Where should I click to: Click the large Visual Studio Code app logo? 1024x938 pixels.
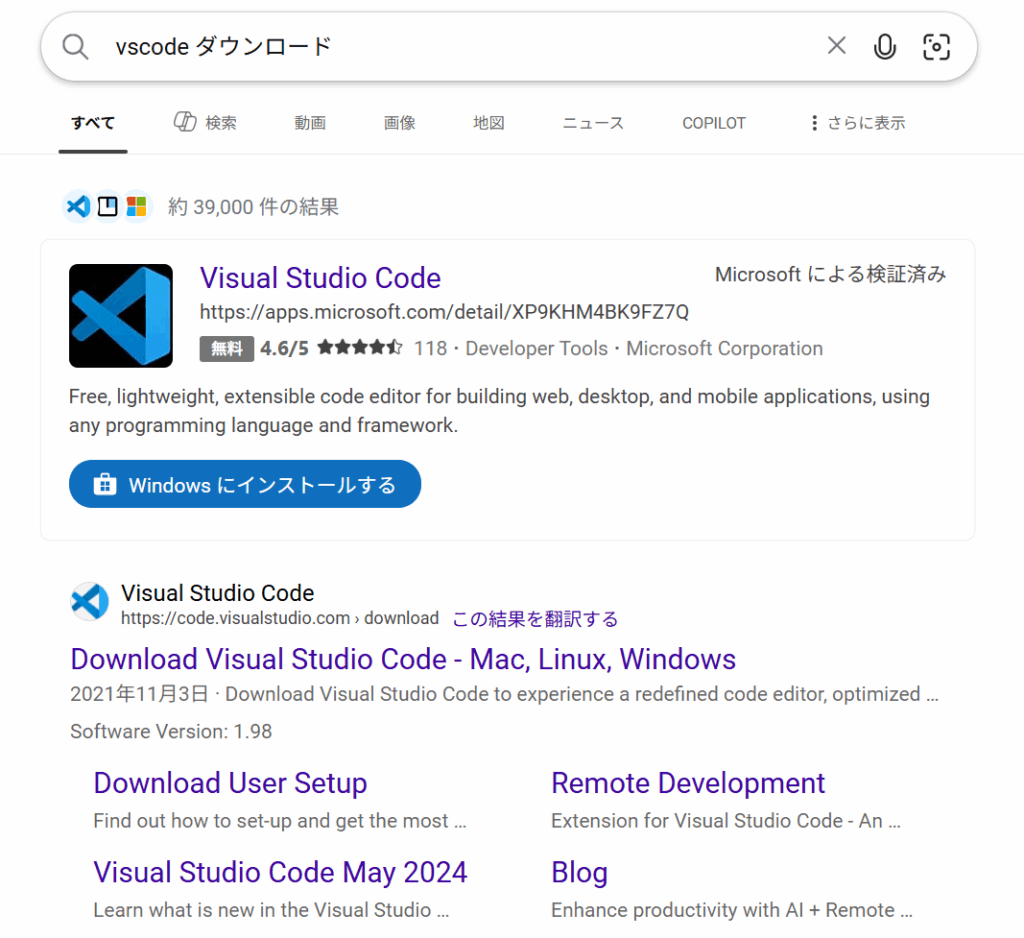coord(121,316)
